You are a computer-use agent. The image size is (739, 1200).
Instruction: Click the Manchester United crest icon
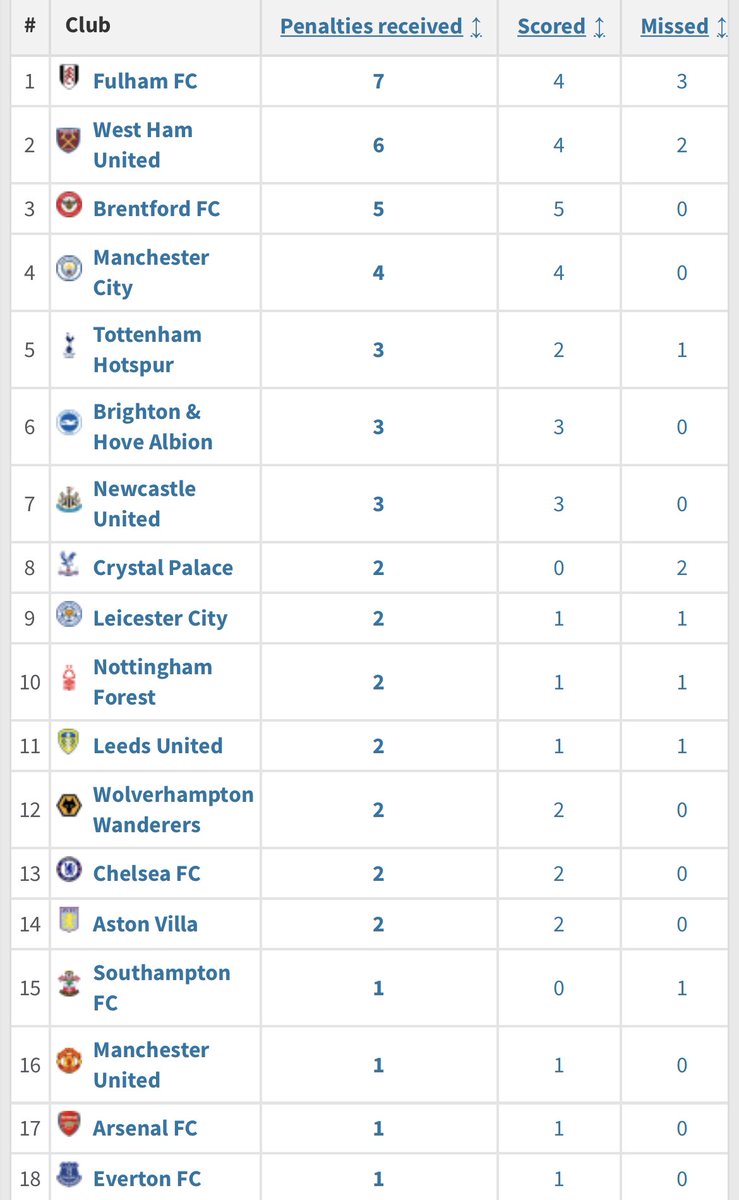click(x=69, y=1060)
